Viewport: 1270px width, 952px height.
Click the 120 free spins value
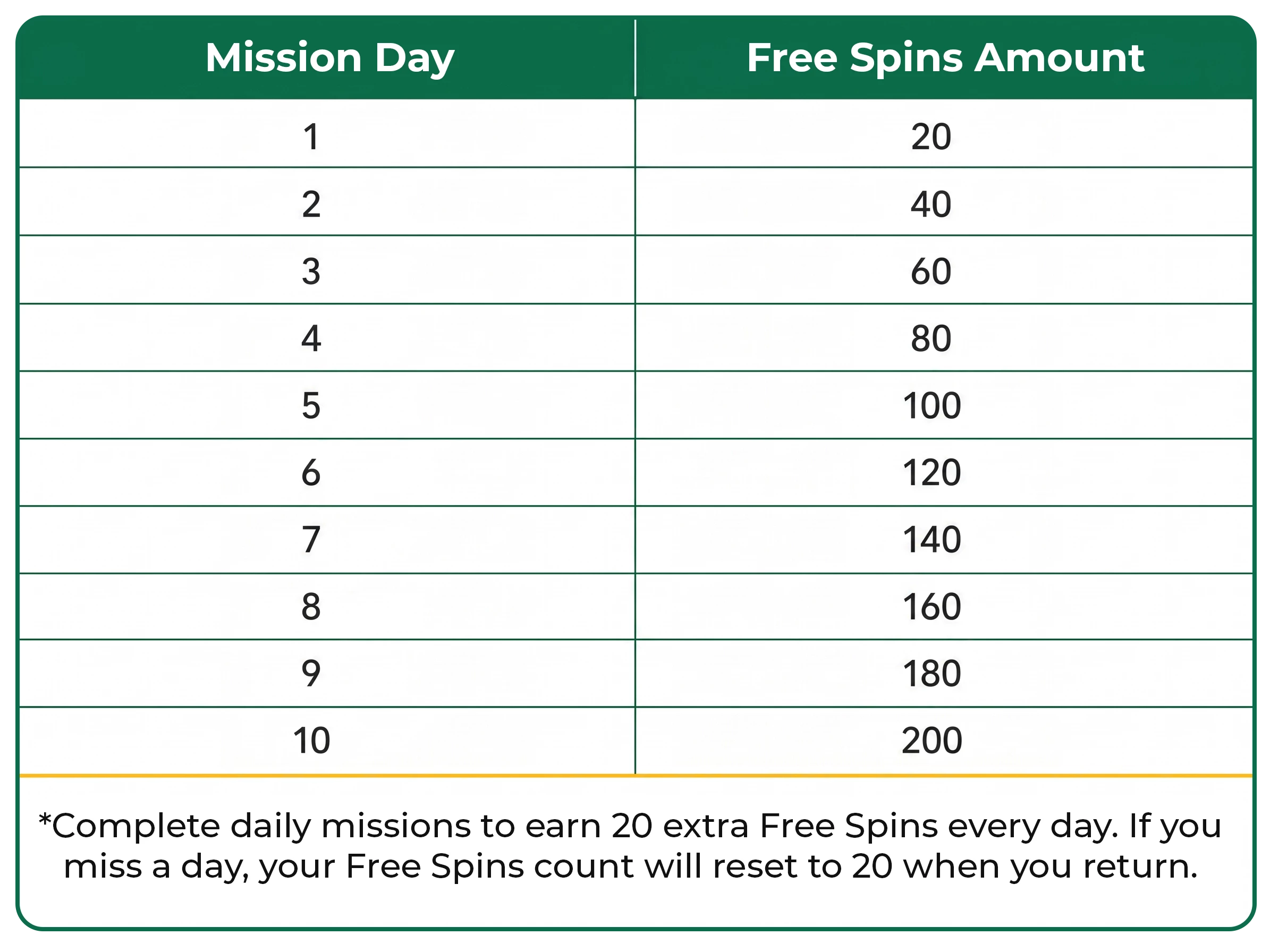tap(932, 473)
